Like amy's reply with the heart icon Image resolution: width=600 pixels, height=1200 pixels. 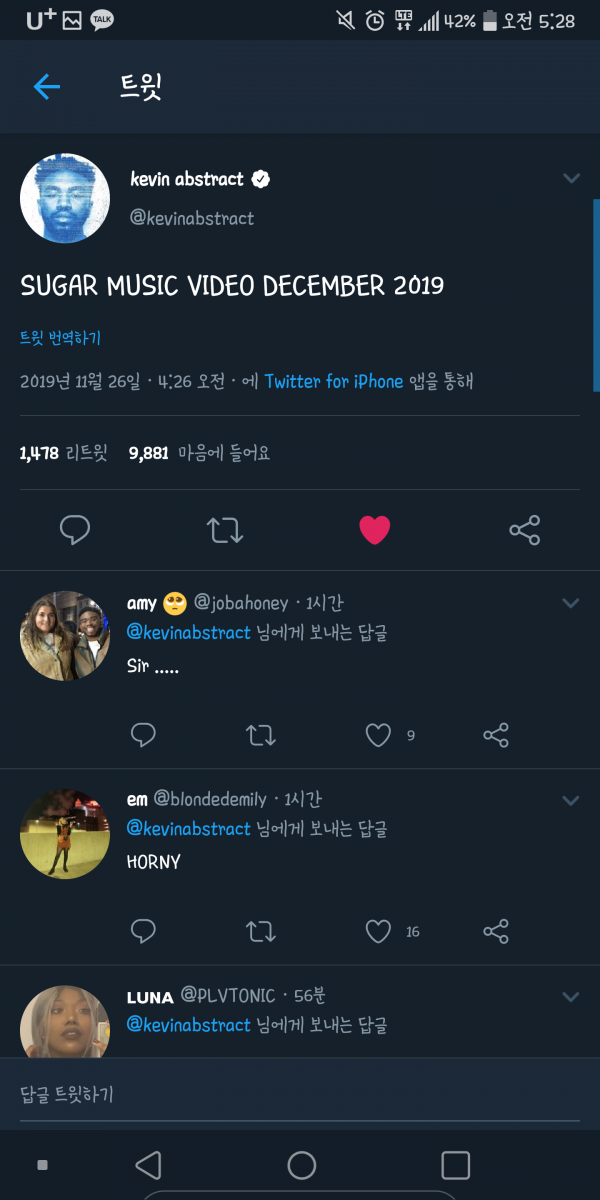click(379, 735)
